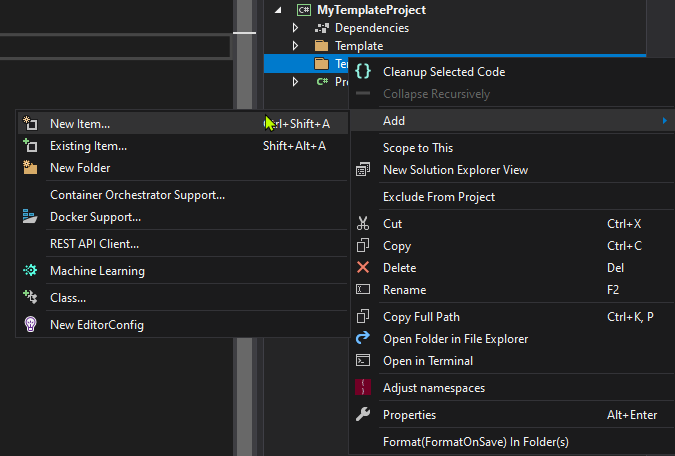This screenshot has width=675, height=456.
Task: Select New EditorConfig entry
Action: click(182, 325)
